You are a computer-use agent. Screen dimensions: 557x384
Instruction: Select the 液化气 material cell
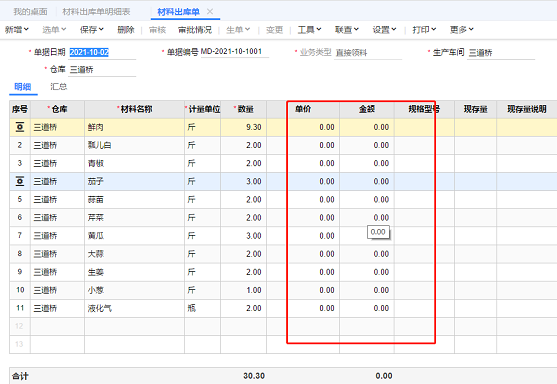point(135,308)
